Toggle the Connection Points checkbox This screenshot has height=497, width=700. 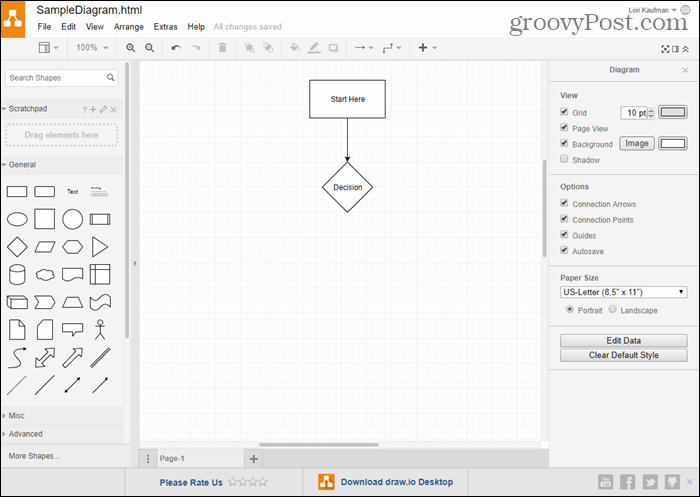click(x=564, y=219)
